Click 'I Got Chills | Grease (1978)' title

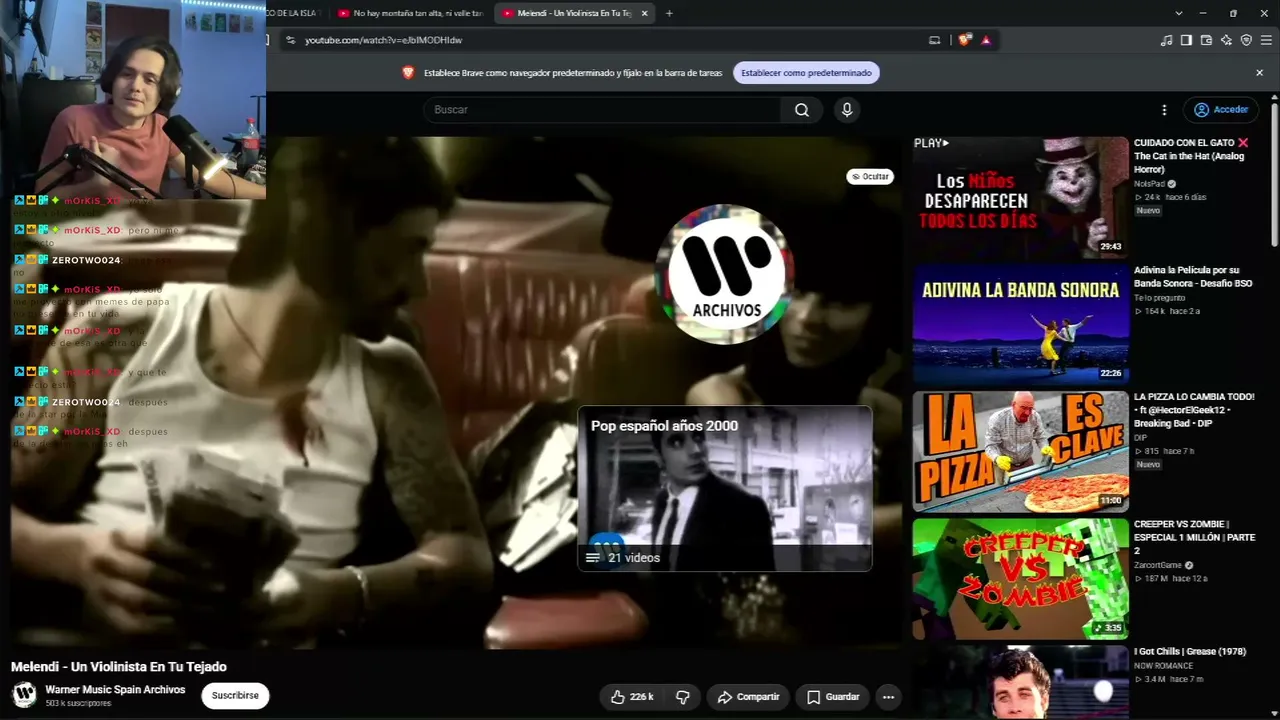(1190, 652)
